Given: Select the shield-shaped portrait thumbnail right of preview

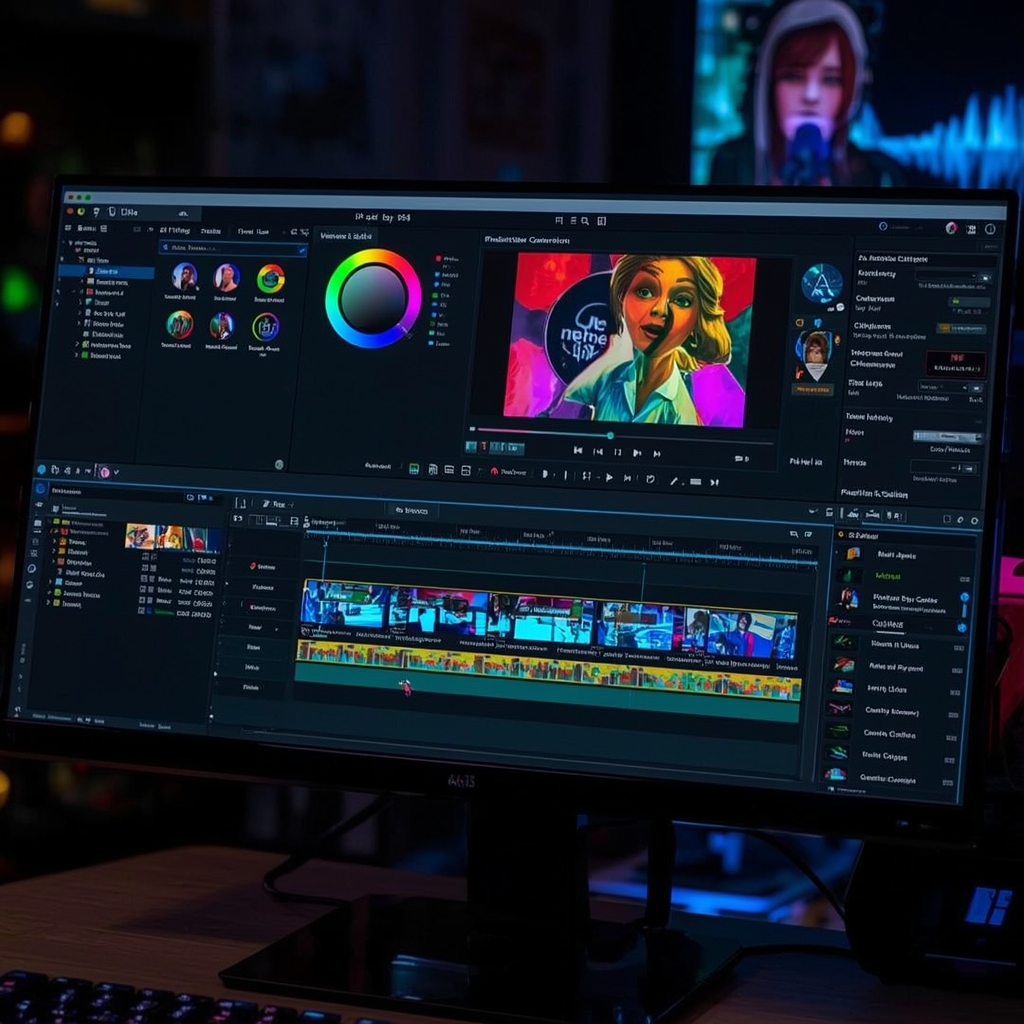Looking at the screenshot, I should tap(814, 355).
